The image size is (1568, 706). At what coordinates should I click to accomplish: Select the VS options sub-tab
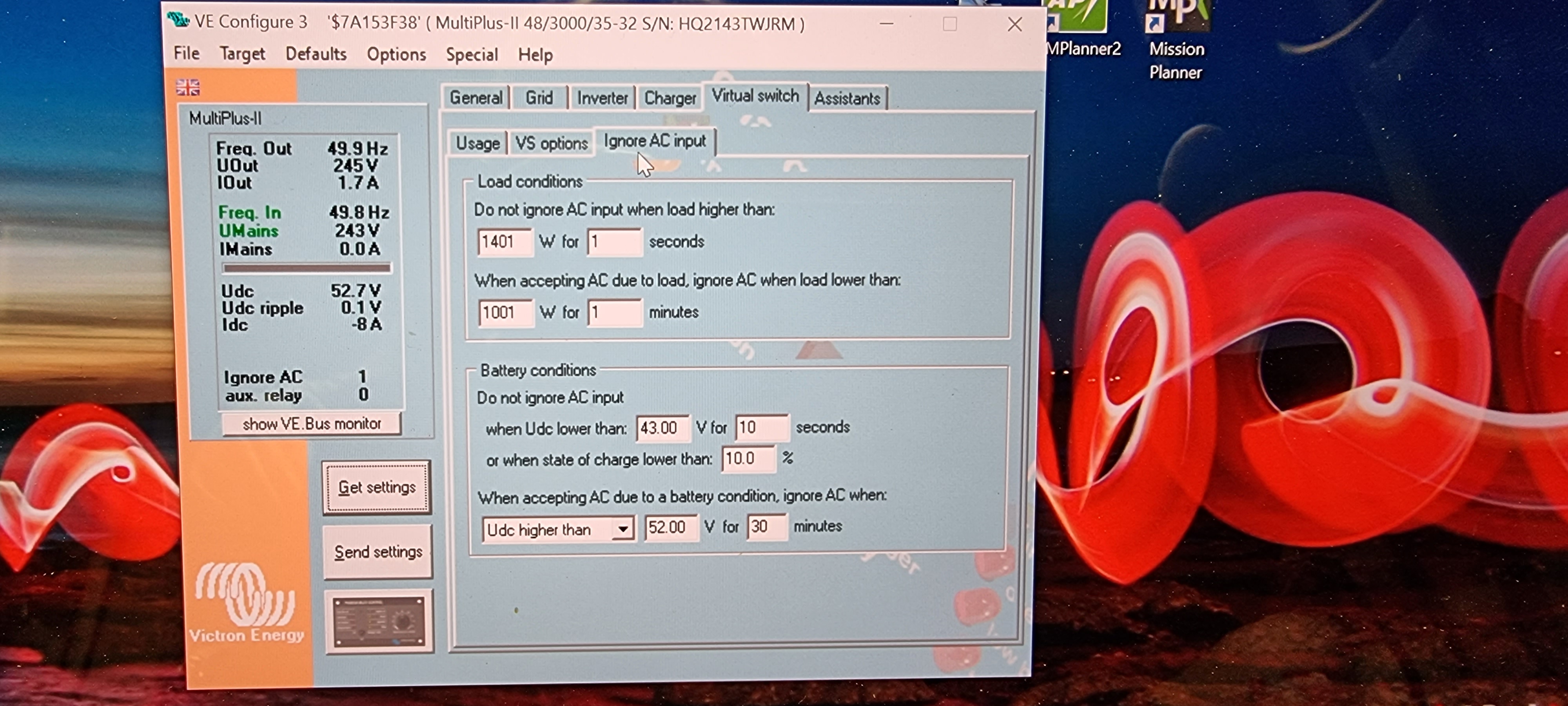coord(551,144)
